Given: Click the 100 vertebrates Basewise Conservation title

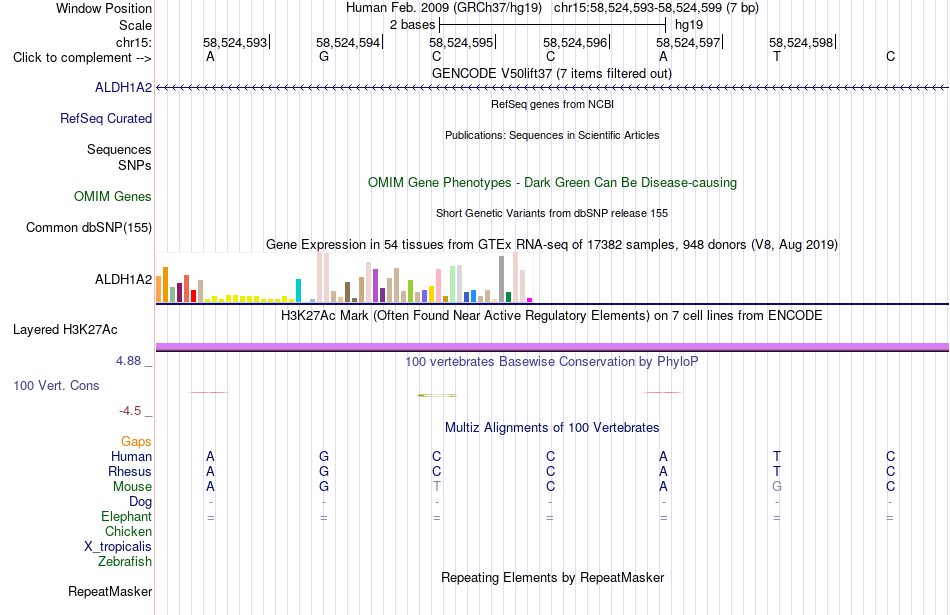Looking at the screenshot, I should pyautogui.click(x=552, y=362).
